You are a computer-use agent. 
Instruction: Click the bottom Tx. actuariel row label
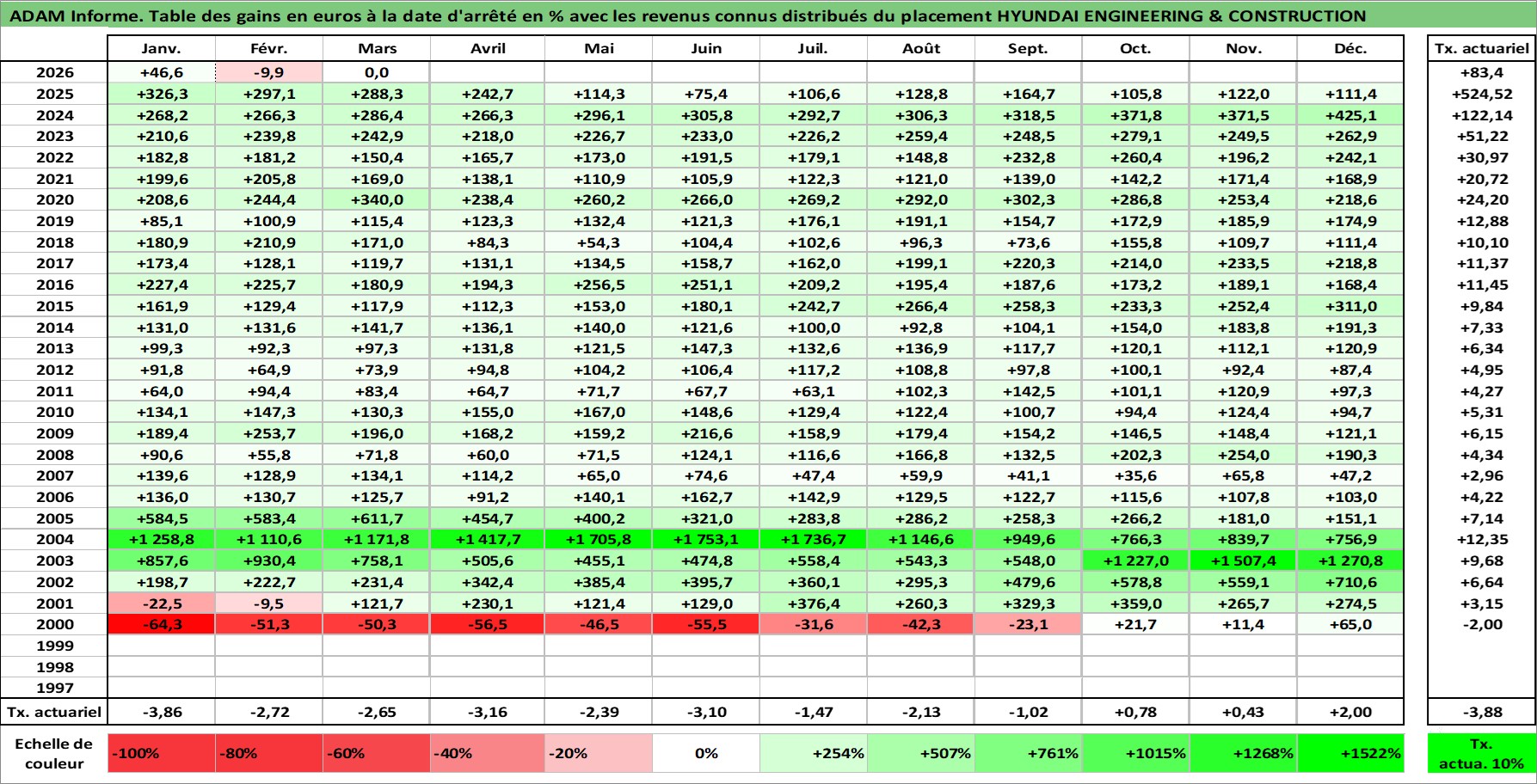[54, 713]
